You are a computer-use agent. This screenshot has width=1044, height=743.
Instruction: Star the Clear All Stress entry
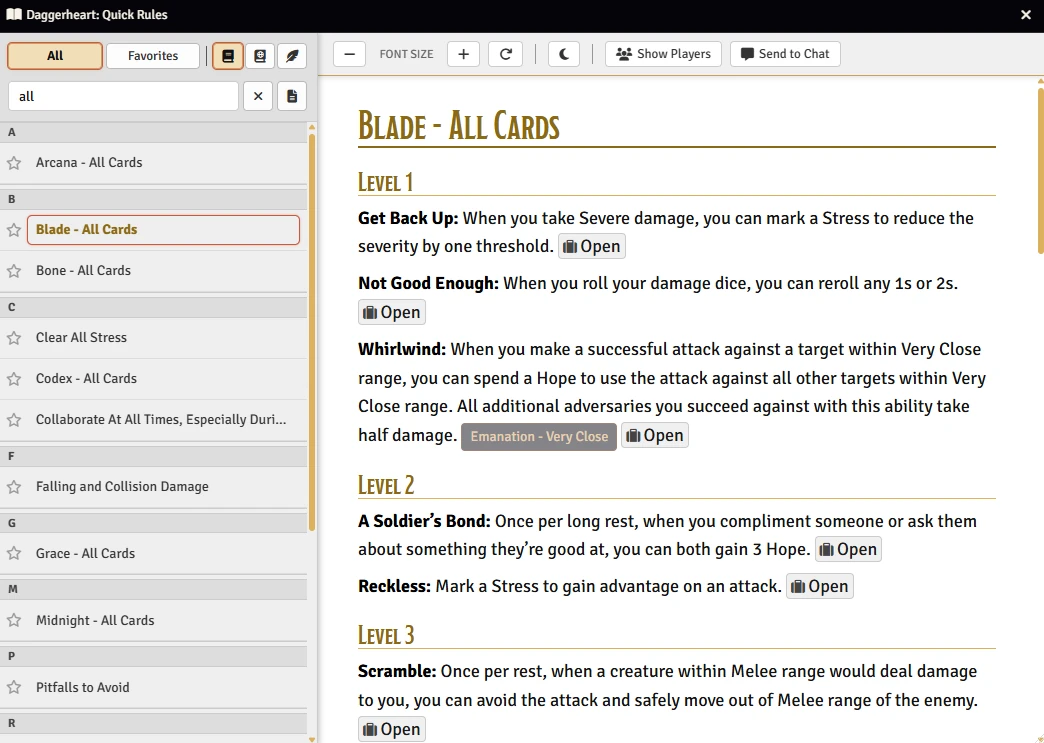pyautogui.click(x=14, y=338)
